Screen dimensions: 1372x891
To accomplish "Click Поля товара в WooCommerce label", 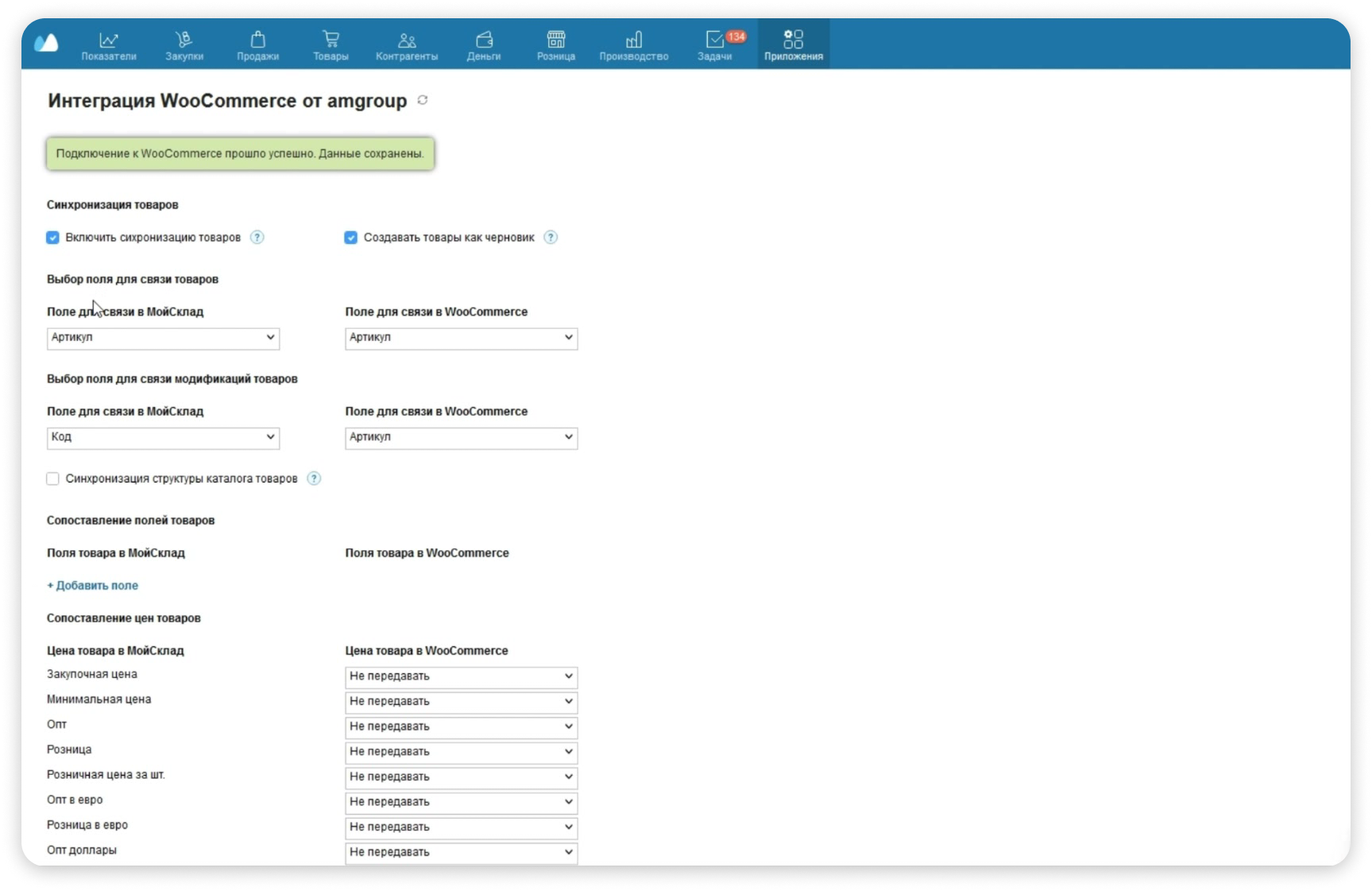I will 427,553.
